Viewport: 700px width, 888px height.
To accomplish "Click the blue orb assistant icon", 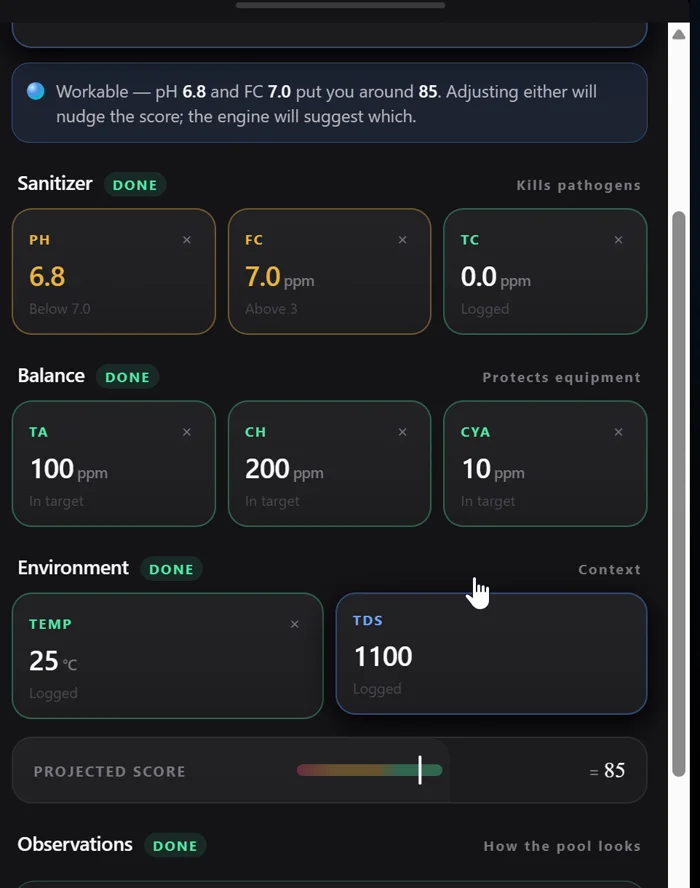I will pos(36,91).
